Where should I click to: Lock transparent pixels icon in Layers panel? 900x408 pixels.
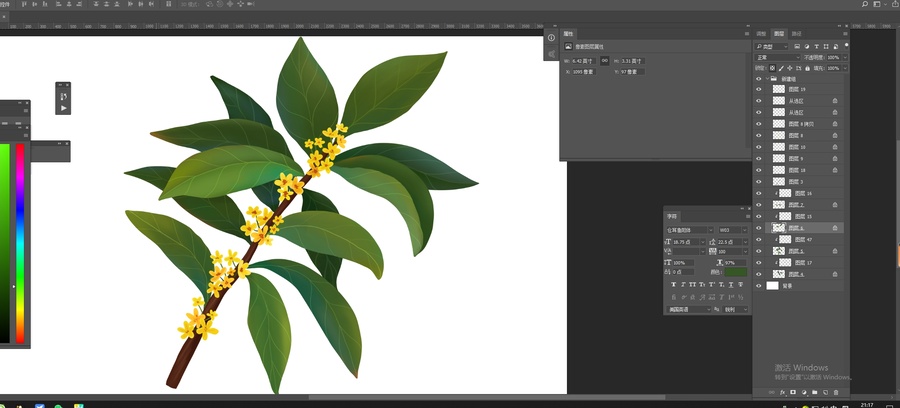pos(772,68)
